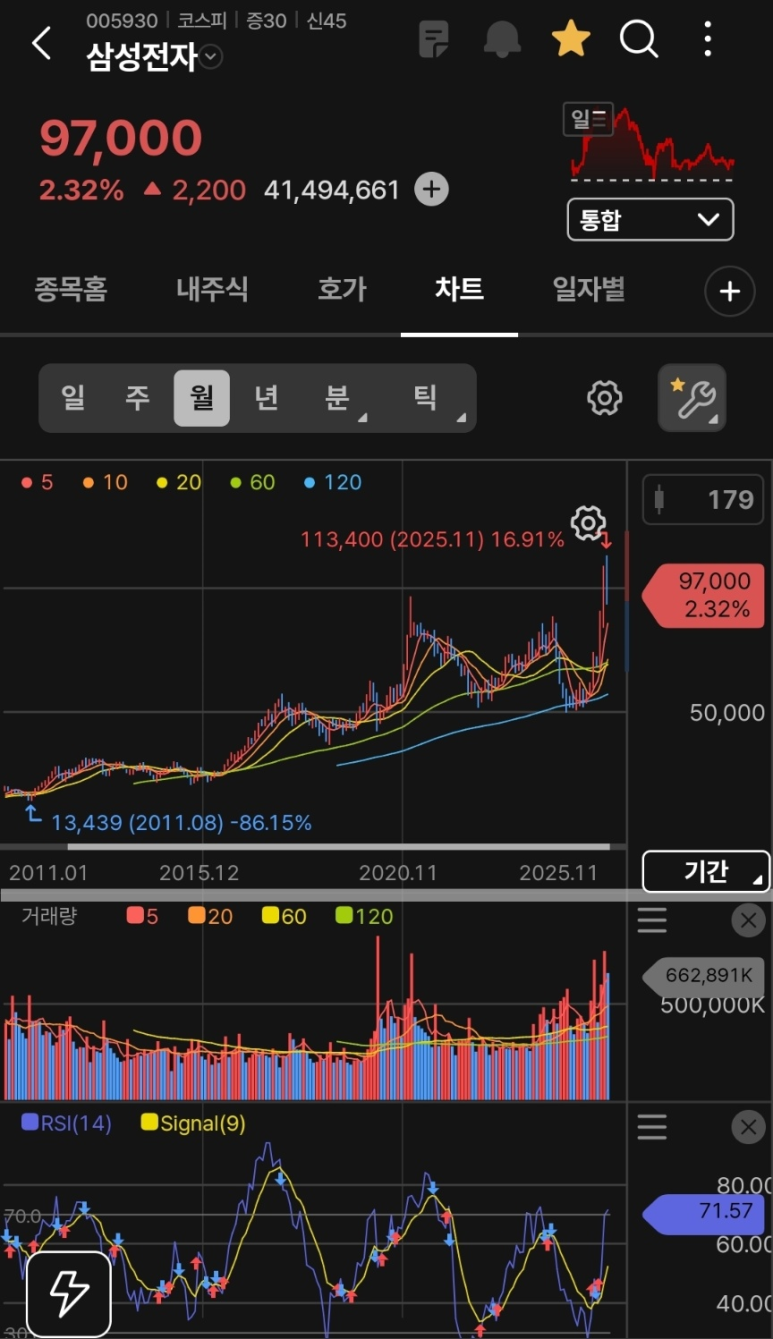Open the RSI panel hamburger menu
The image size is (773, 1339).
(x=652, y=1127)
